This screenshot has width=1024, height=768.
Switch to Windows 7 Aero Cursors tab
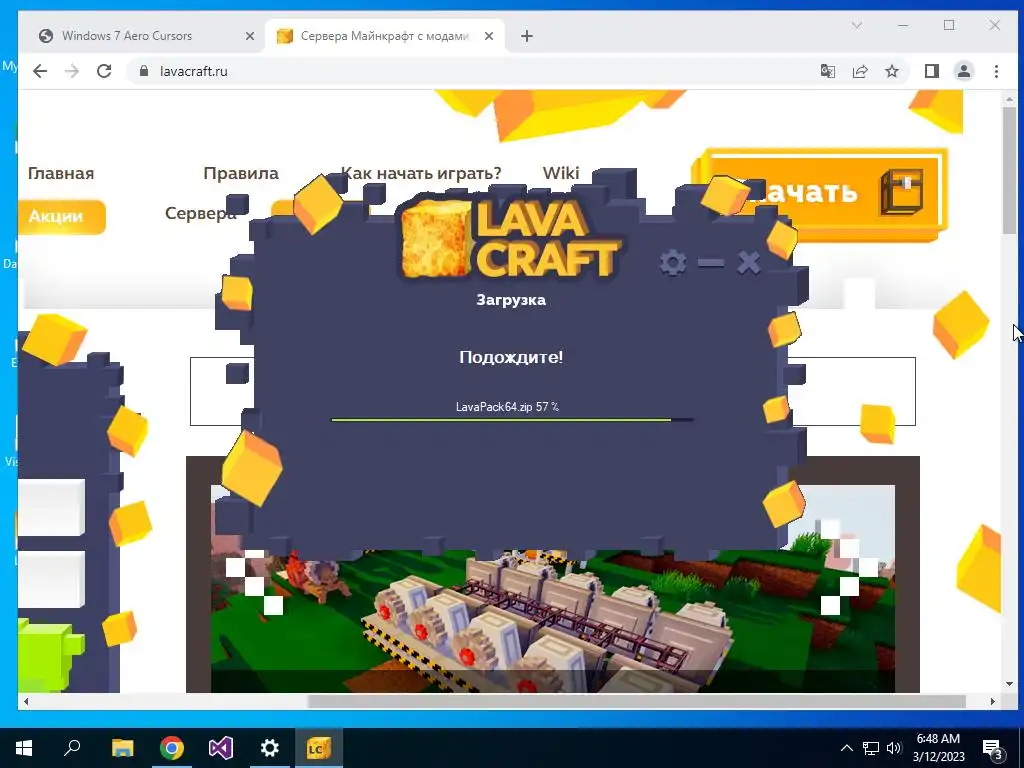(145, 36)
